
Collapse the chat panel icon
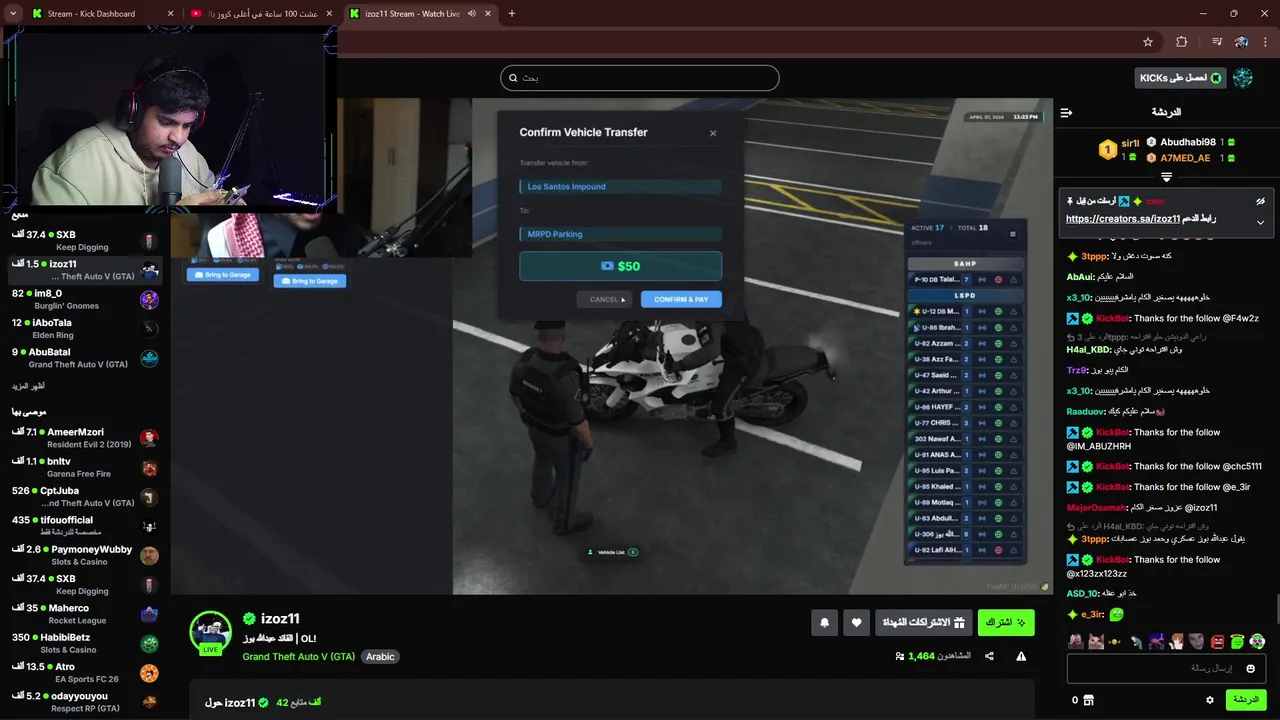(1066, 113)
